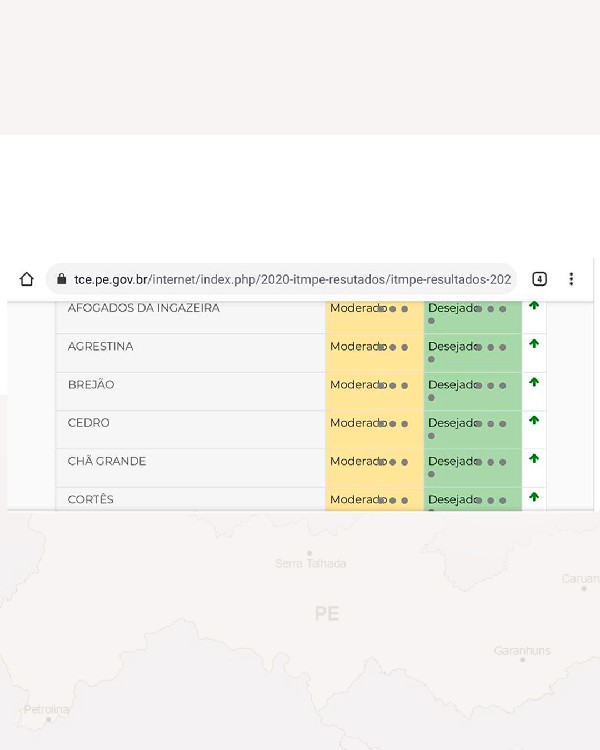Image resolution: width=600 pixels, height=750 pixels.
Task: Click the Desejado cell for BREJÃO
Action: (x=473, y=391)
